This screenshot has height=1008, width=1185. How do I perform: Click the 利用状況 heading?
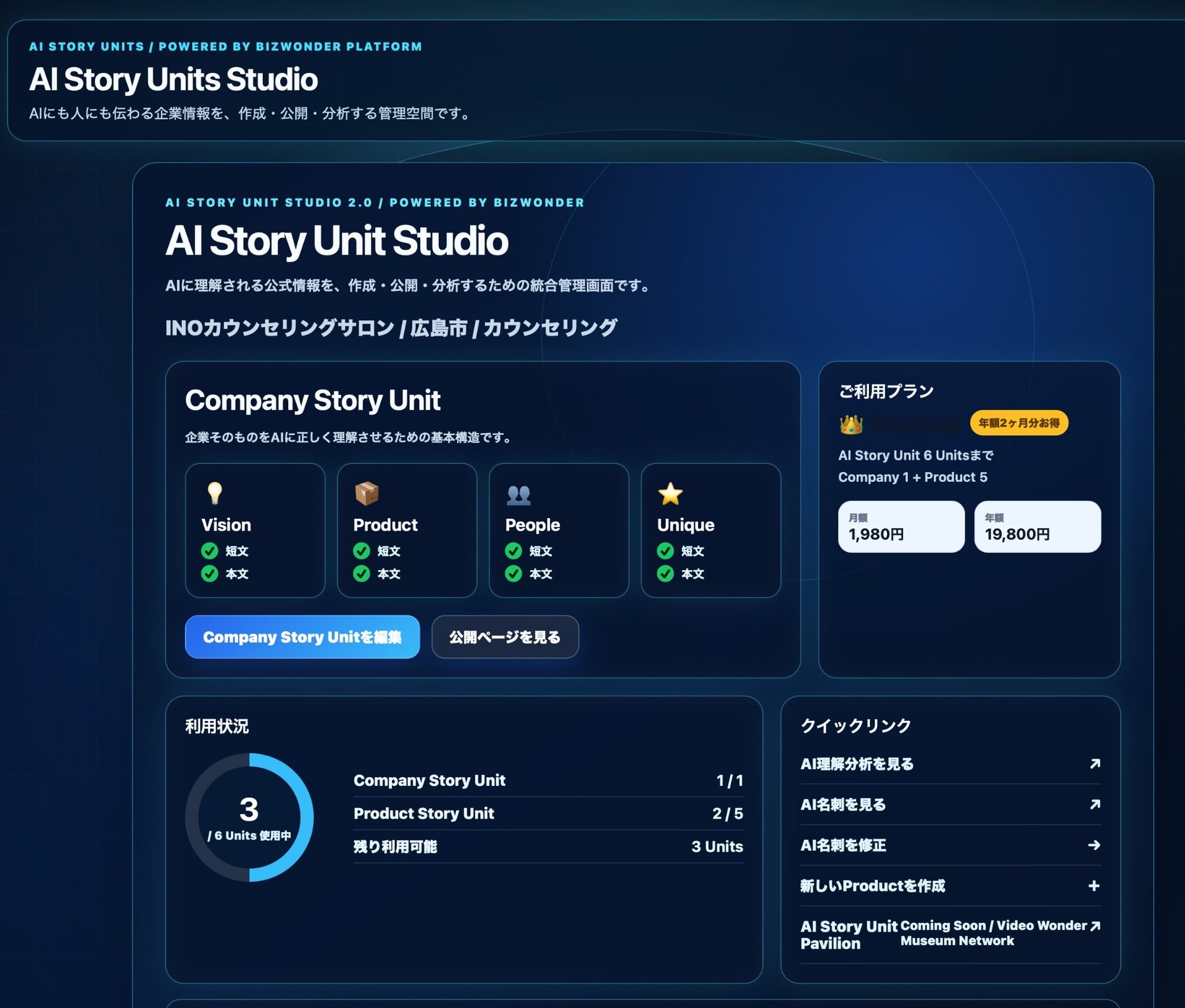pos(217,726)
